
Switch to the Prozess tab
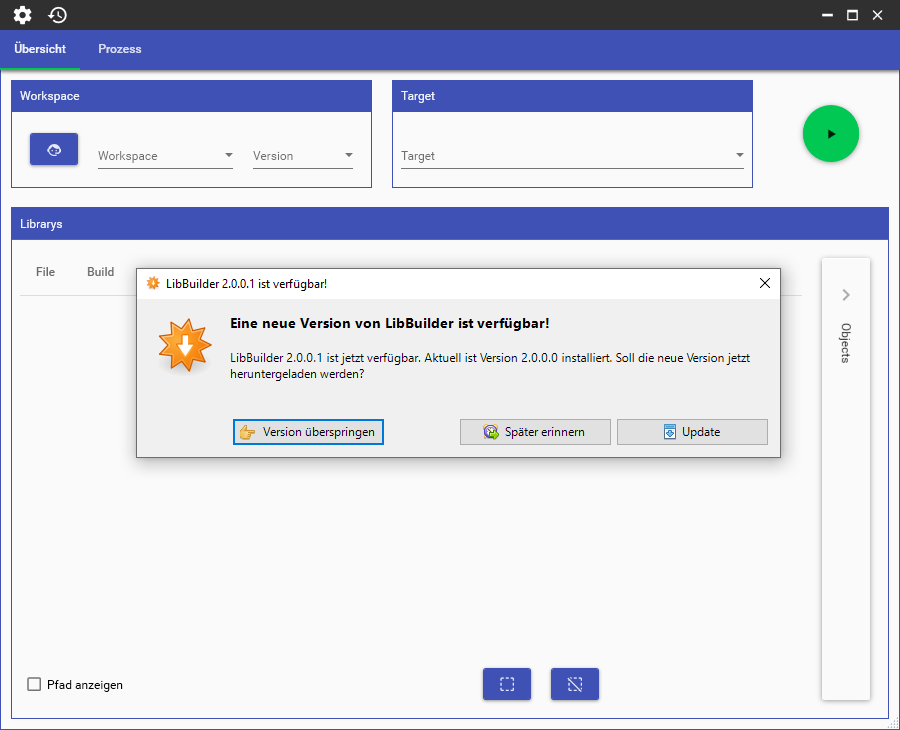pyautogui.click(x=119, y=49)
